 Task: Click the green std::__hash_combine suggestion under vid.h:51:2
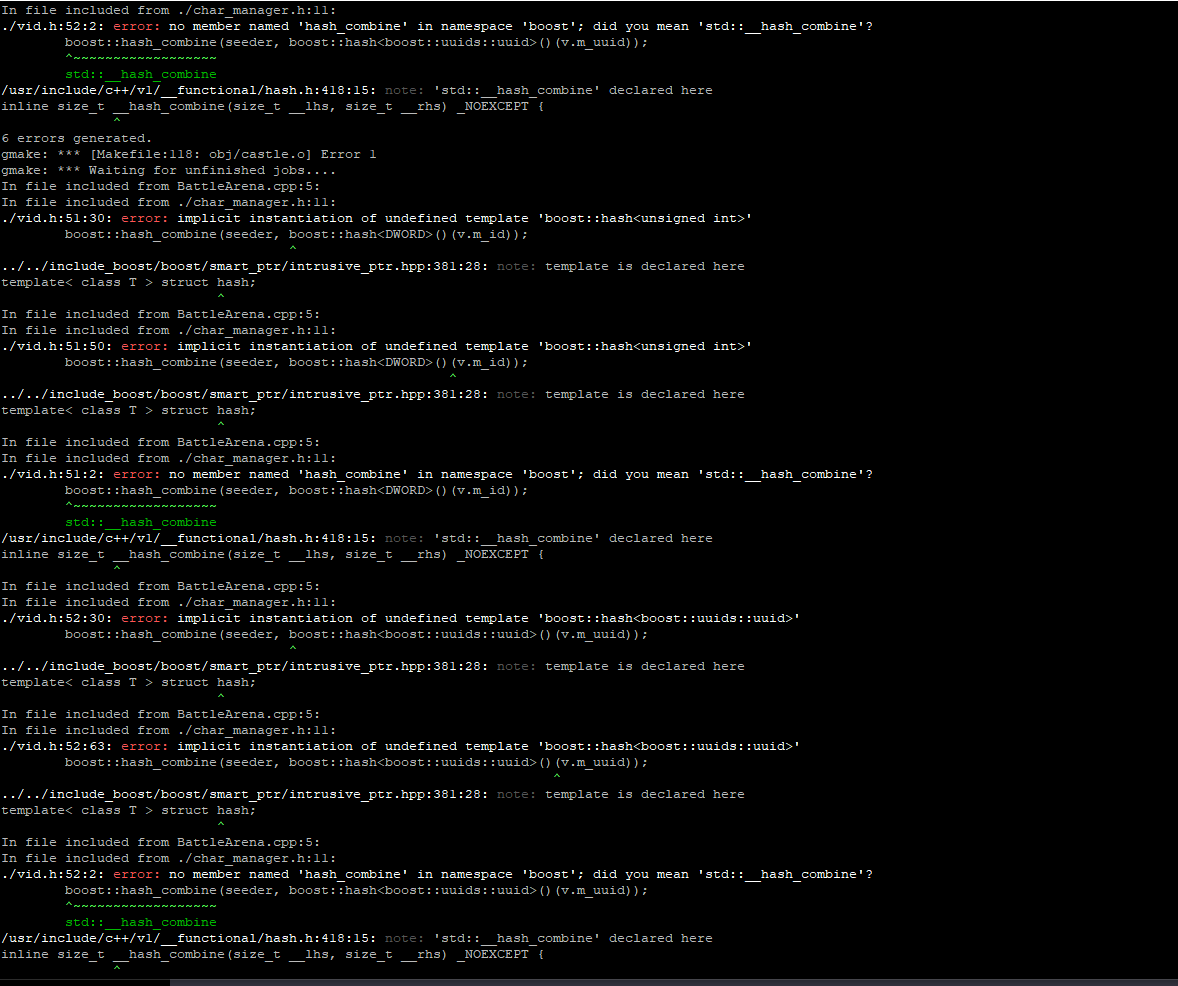click(x=140, y=522)
